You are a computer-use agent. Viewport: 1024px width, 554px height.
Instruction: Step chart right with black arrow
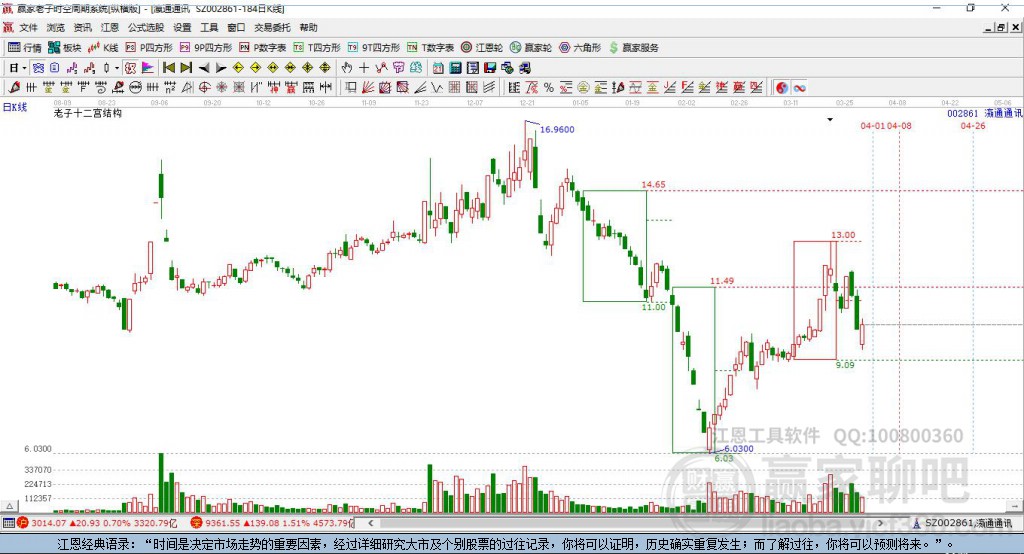[221, 68]
